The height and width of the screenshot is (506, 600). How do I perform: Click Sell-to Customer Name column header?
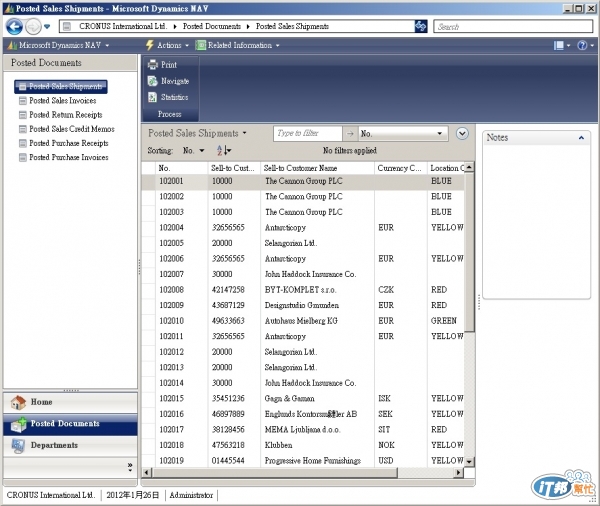(317, 168)
